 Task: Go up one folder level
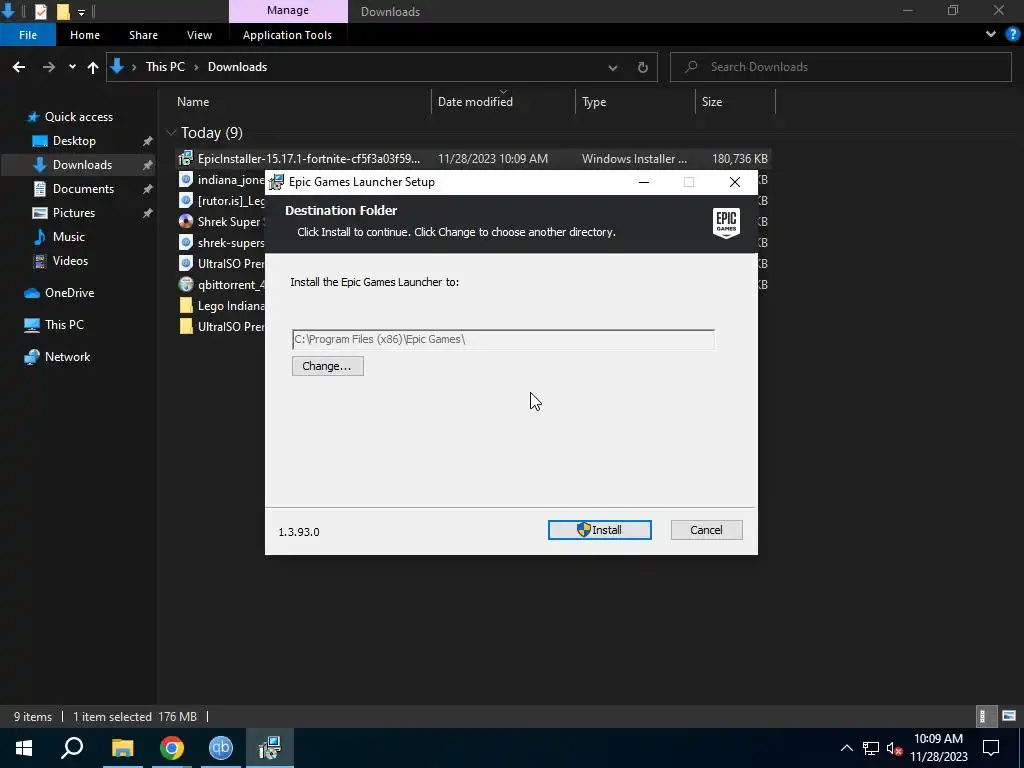(93, 67)
